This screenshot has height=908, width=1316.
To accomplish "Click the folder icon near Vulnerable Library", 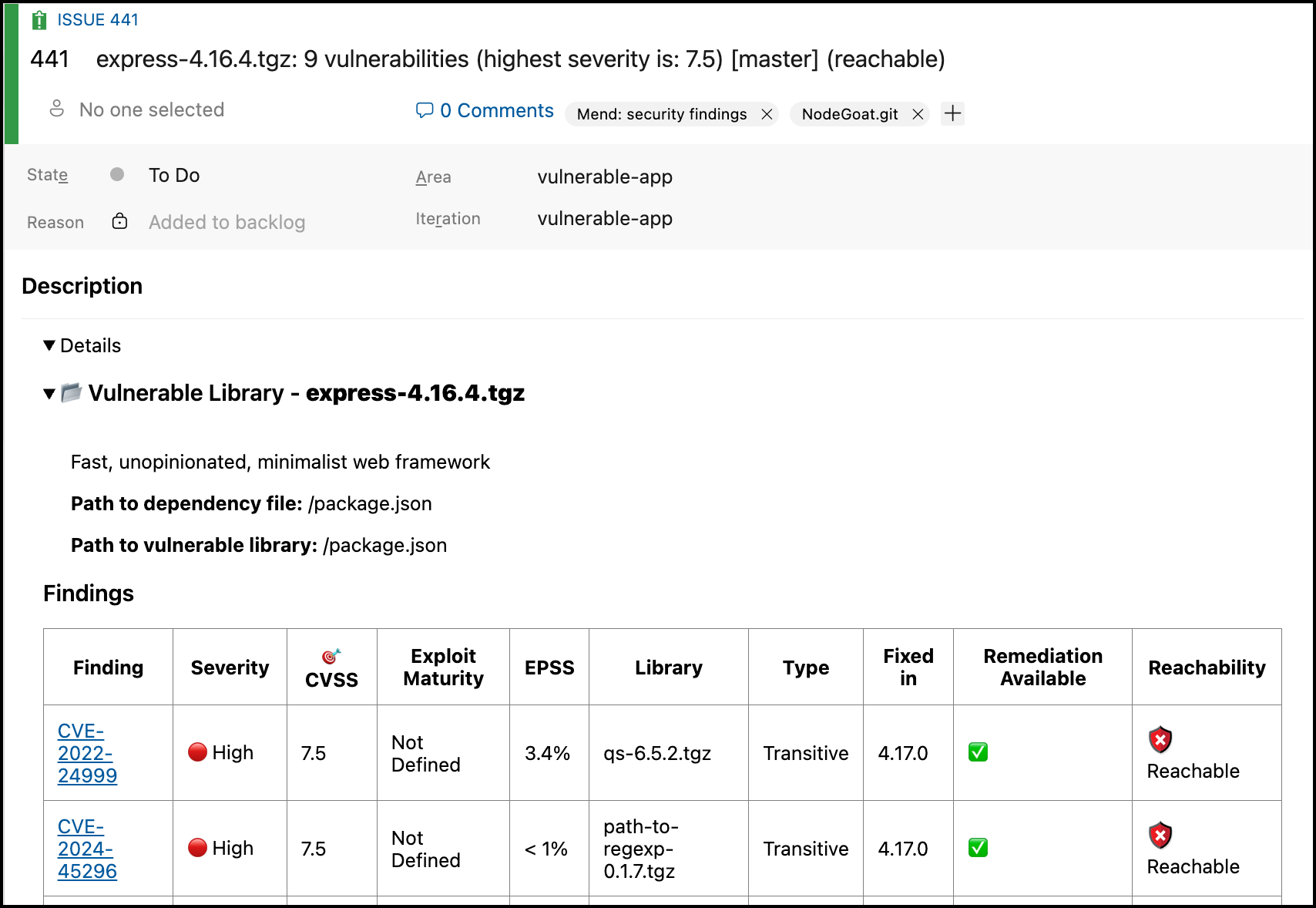I will 72,393.
